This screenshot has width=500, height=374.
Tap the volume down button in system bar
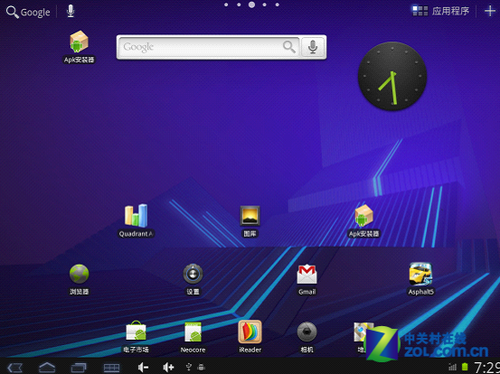coord(143,367)
